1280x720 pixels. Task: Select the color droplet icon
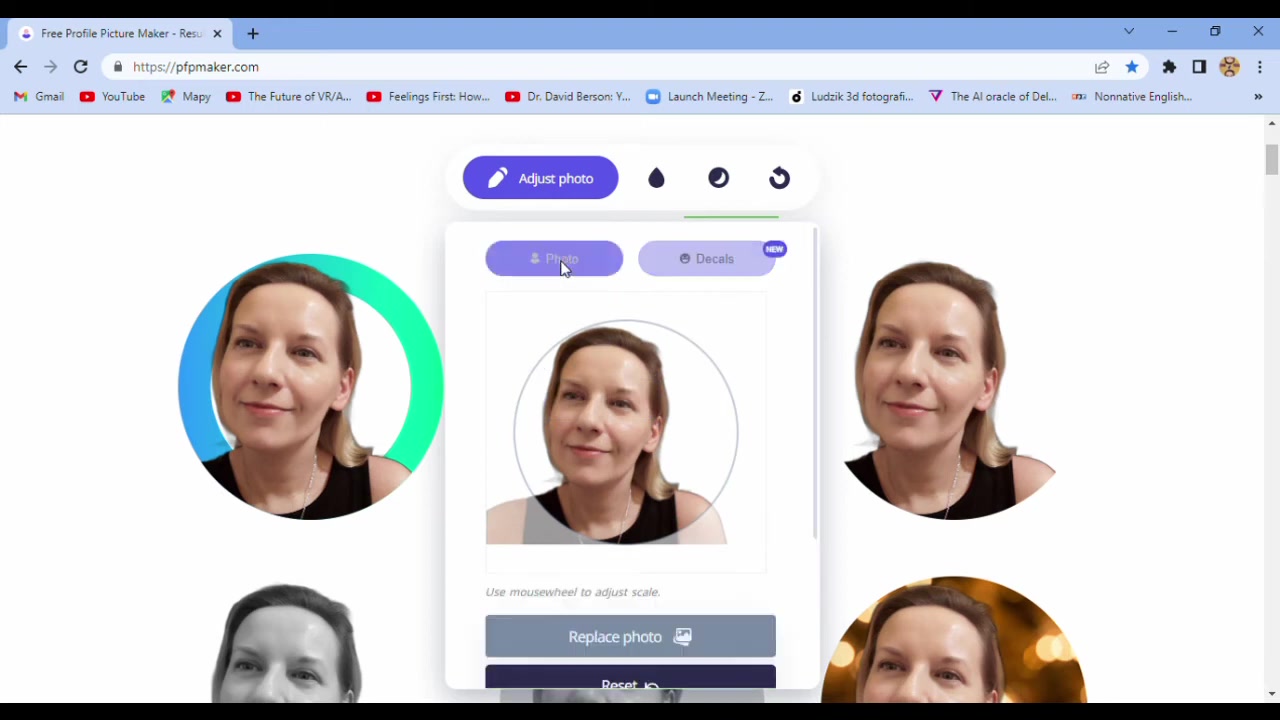pos(656,178)
